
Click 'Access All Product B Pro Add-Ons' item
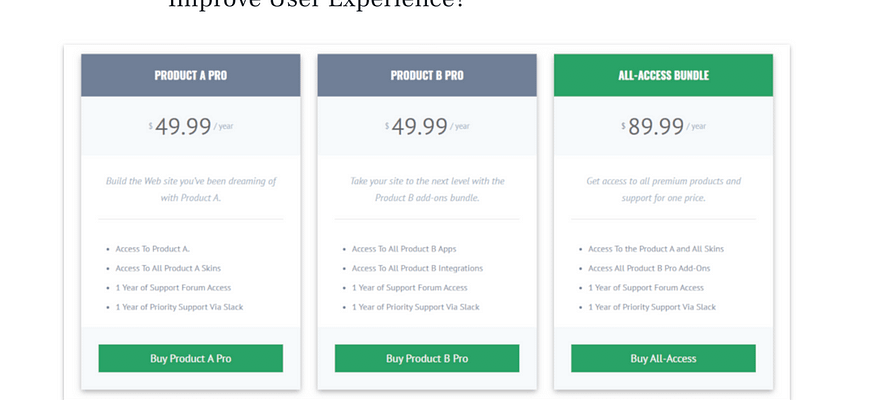coord(649,269)
